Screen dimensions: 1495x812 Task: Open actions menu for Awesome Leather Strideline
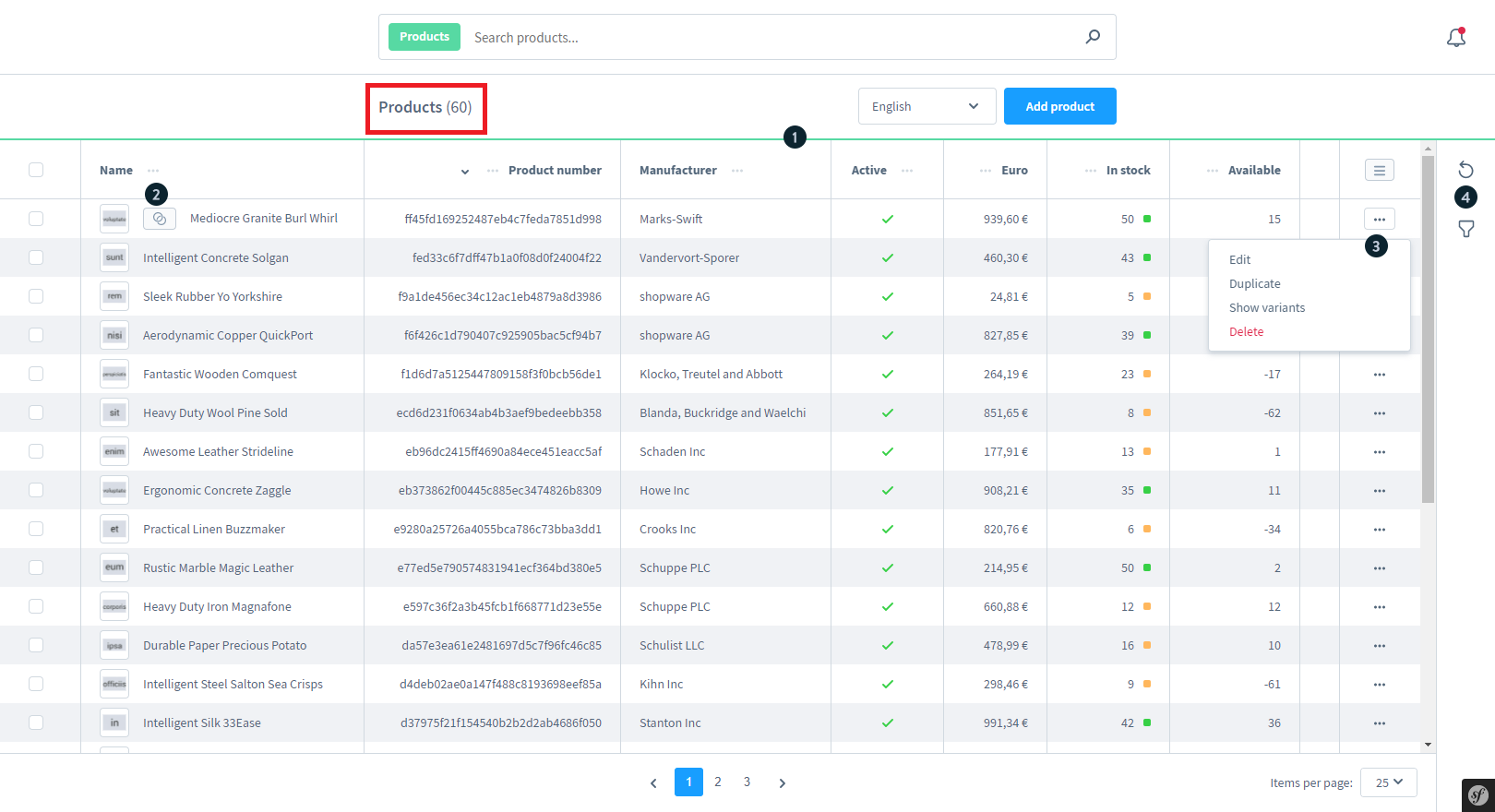coord(1380,452)
